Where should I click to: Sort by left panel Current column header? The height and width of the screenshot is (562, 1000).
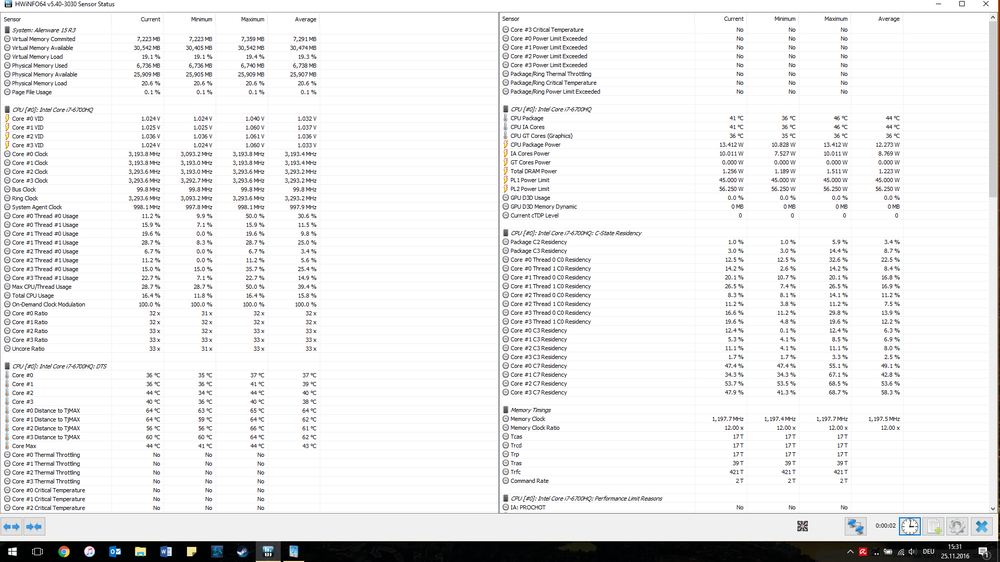click(x=150, y=19)
